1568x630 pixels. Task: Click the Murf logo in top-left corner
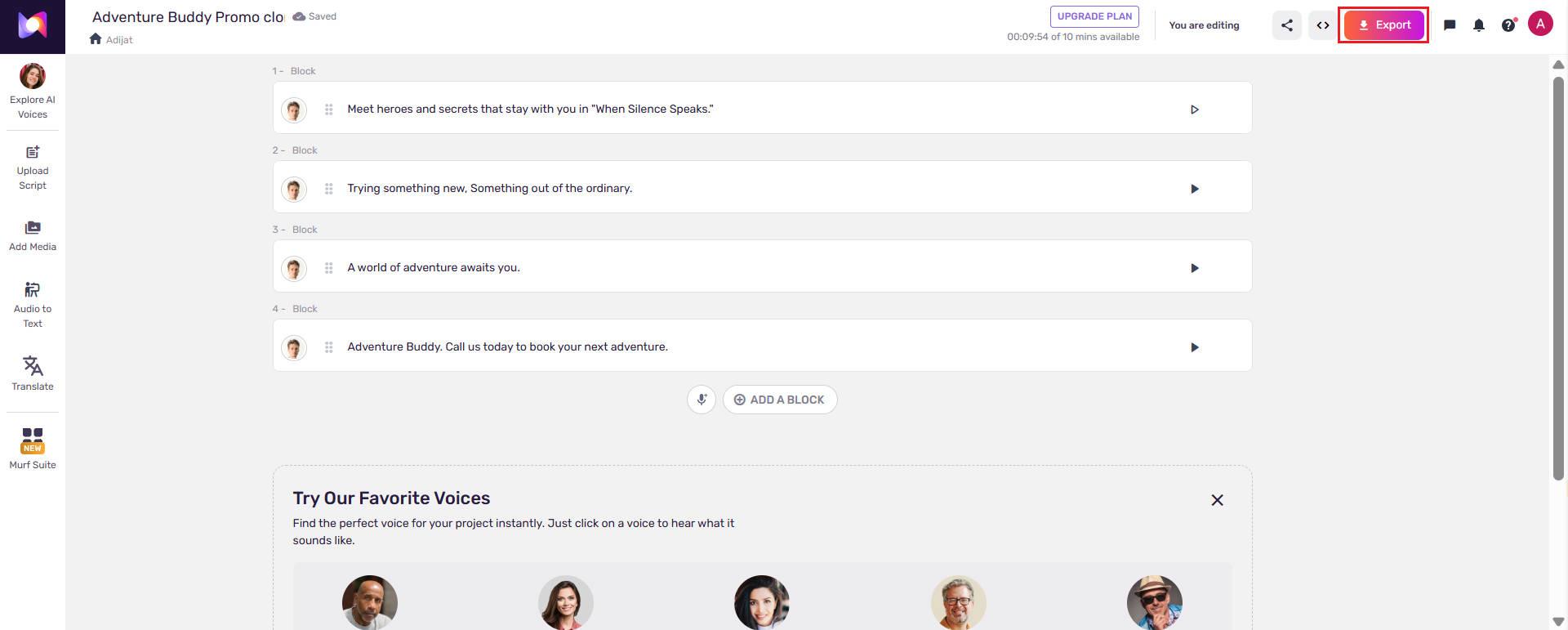point(33,26)
